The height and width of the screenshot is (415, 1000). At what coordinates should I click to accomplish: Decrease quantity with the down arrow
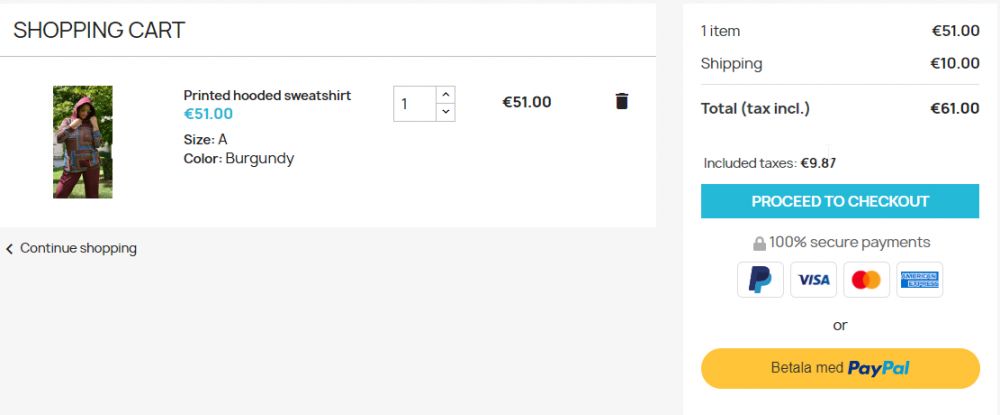(x=445, y=112)
